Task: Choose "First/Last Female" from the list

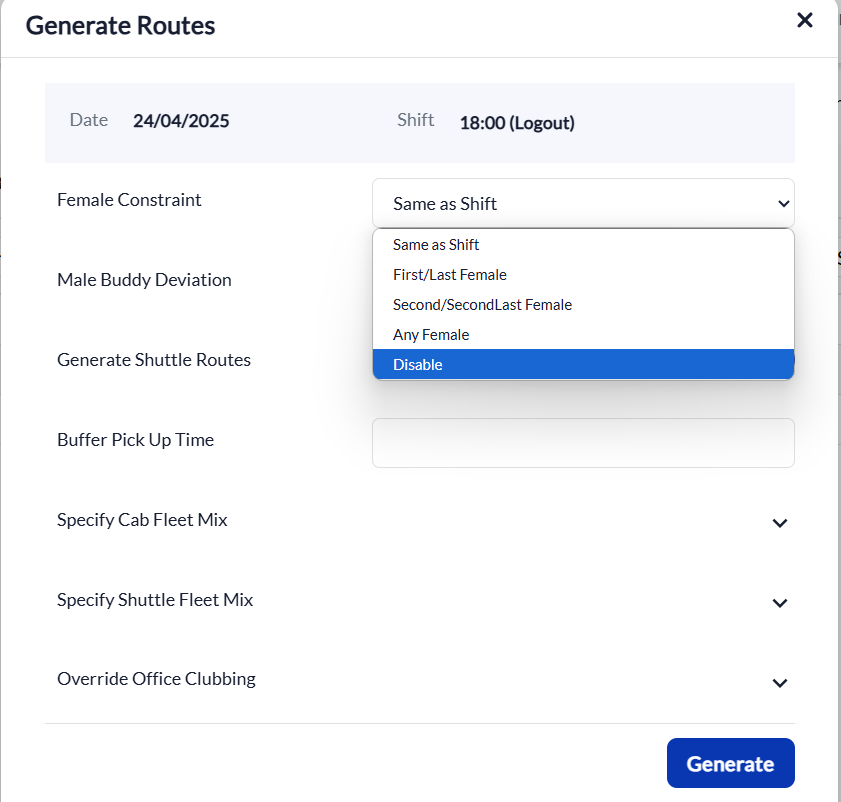Action: 450,275
